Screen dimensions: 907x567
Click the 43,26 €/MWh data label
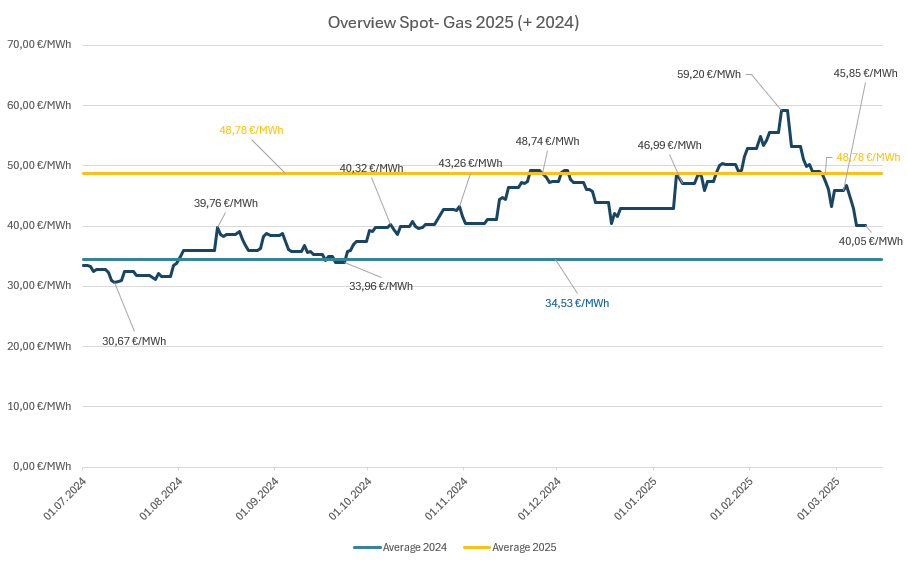[470, 163]
